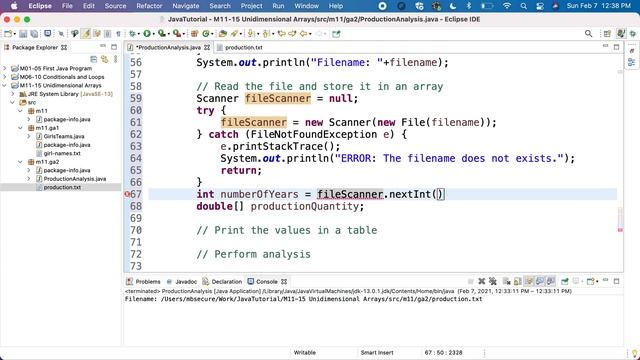
Task: Select ProductionAnalysis.java in Package Explorer
Action: click(75, 179)
